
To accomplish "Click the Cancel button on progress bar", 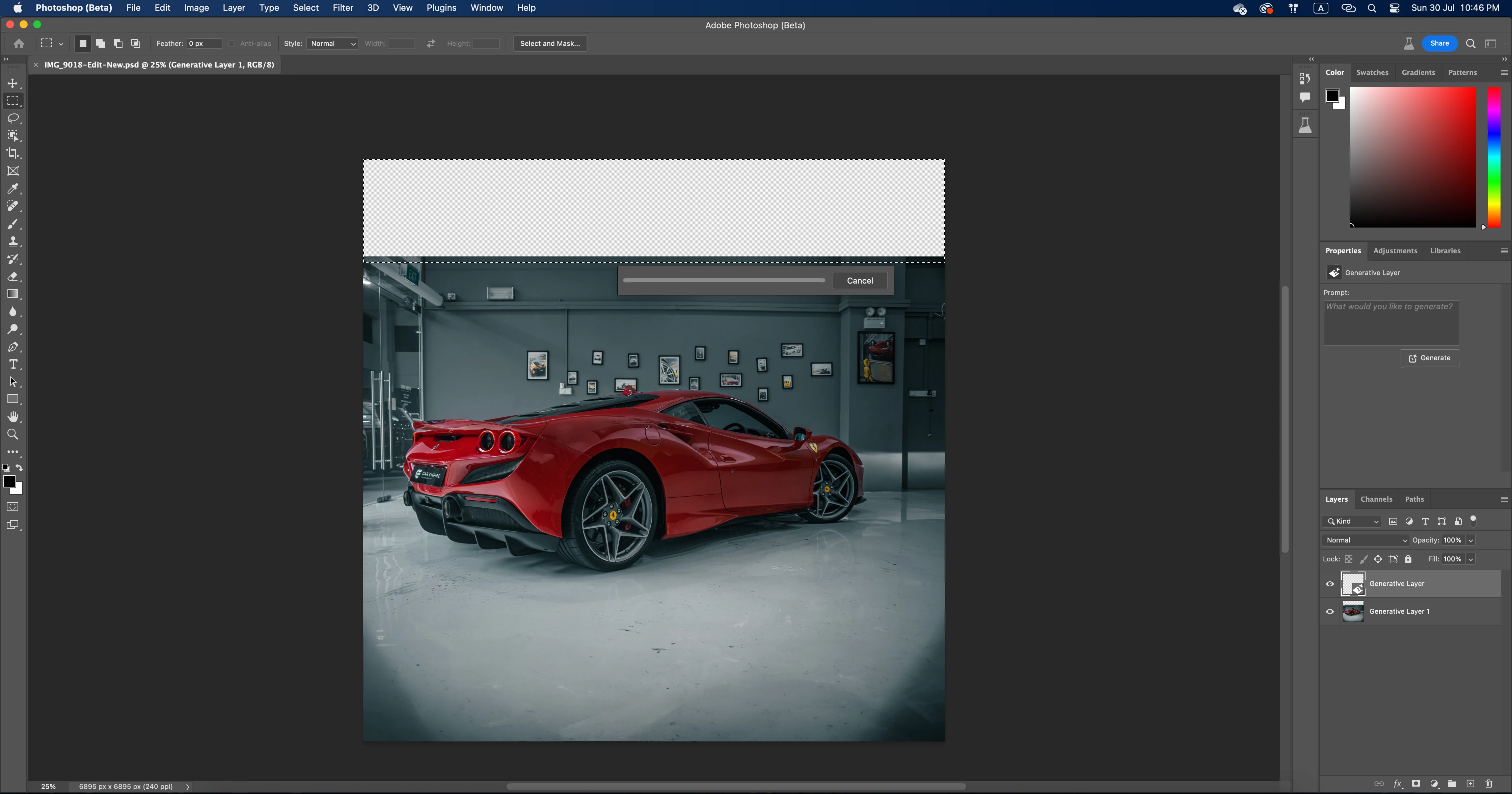I will pyautogui.click(x=860, y=281).
